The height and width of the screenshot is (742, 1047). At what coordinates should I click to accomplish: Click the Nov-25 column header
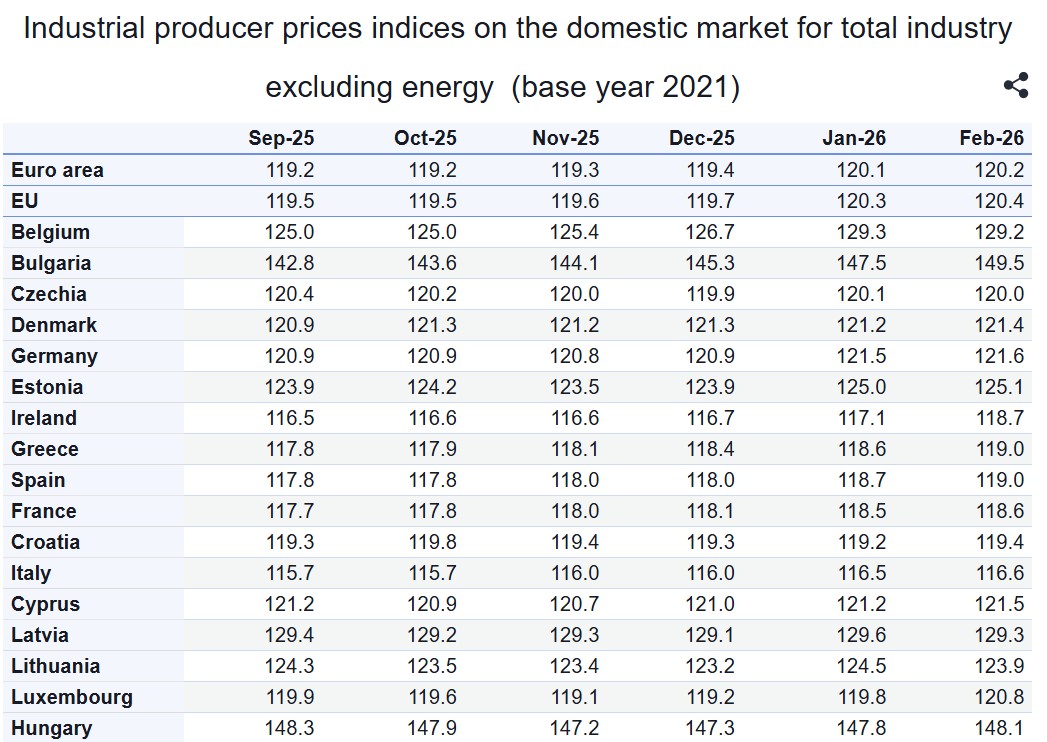click(x=566, y=139)
